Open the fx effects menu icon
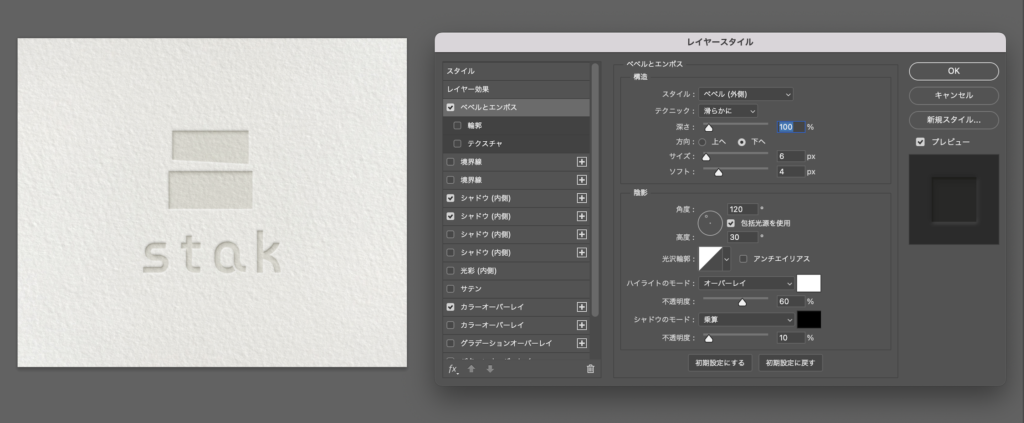Screen dimensions: 1024x423 point(453,369)
